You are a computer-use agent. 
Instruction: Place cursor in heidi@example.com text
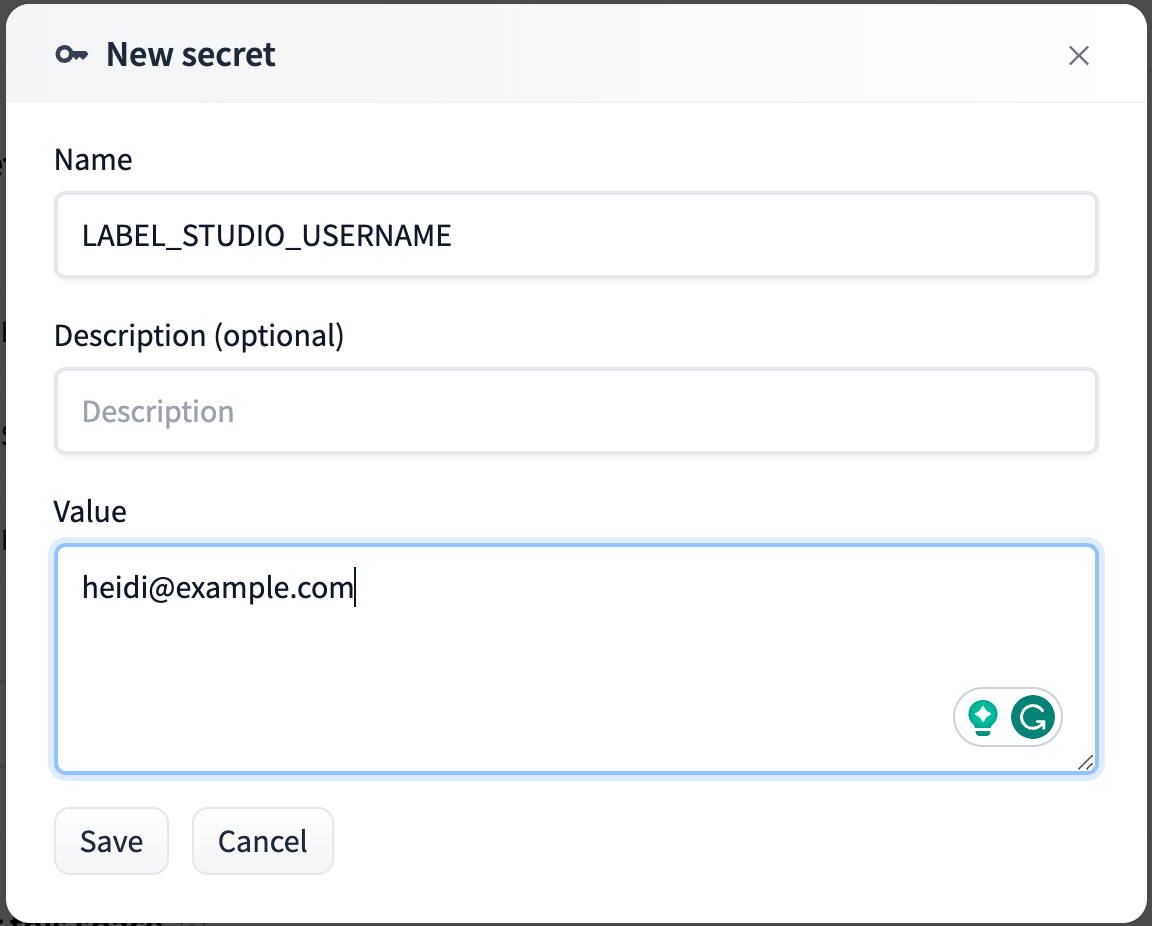[x=217, y=588]
